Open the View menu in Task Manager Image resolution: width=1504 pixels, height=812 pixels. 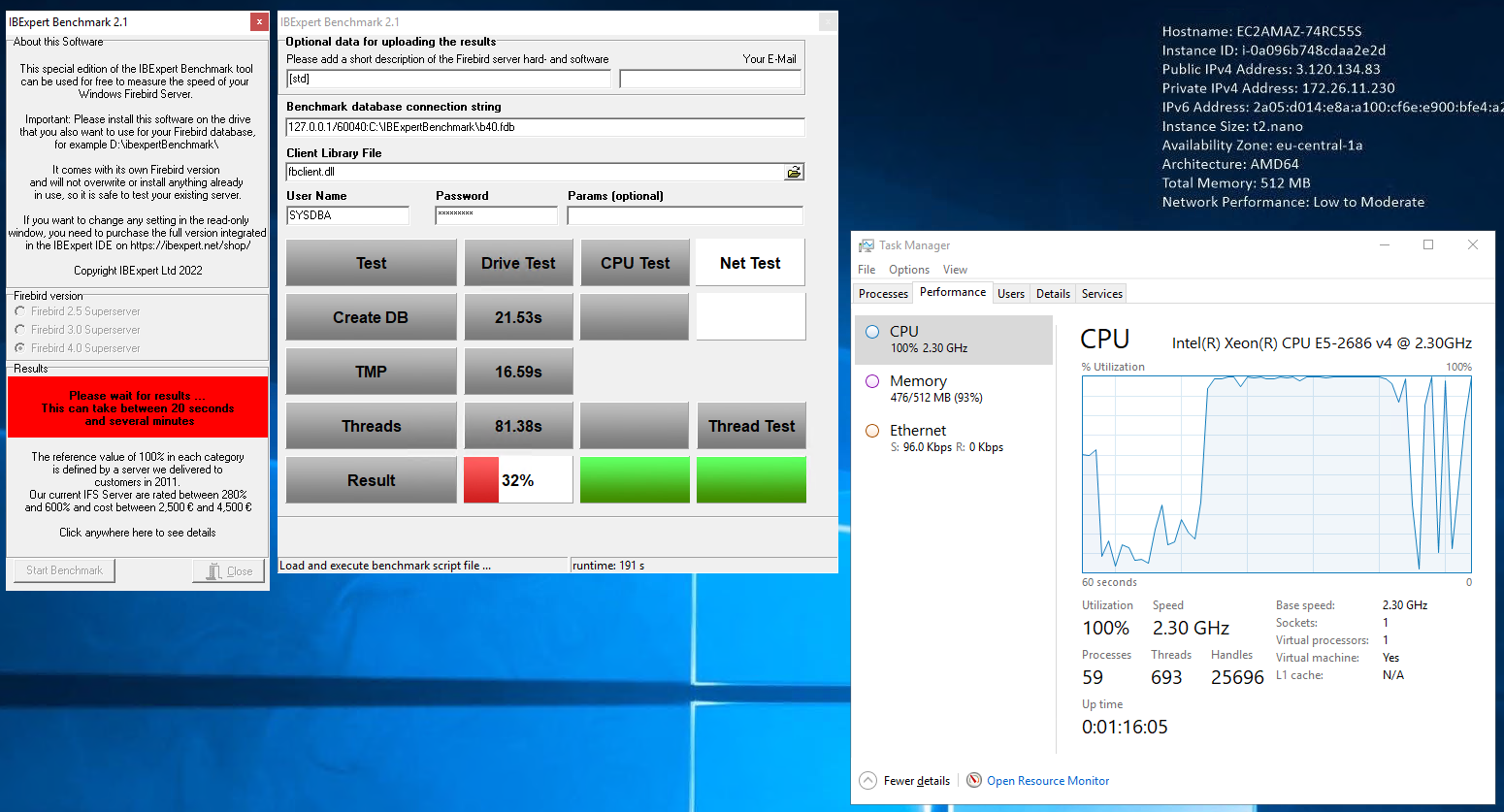[955, 270]
